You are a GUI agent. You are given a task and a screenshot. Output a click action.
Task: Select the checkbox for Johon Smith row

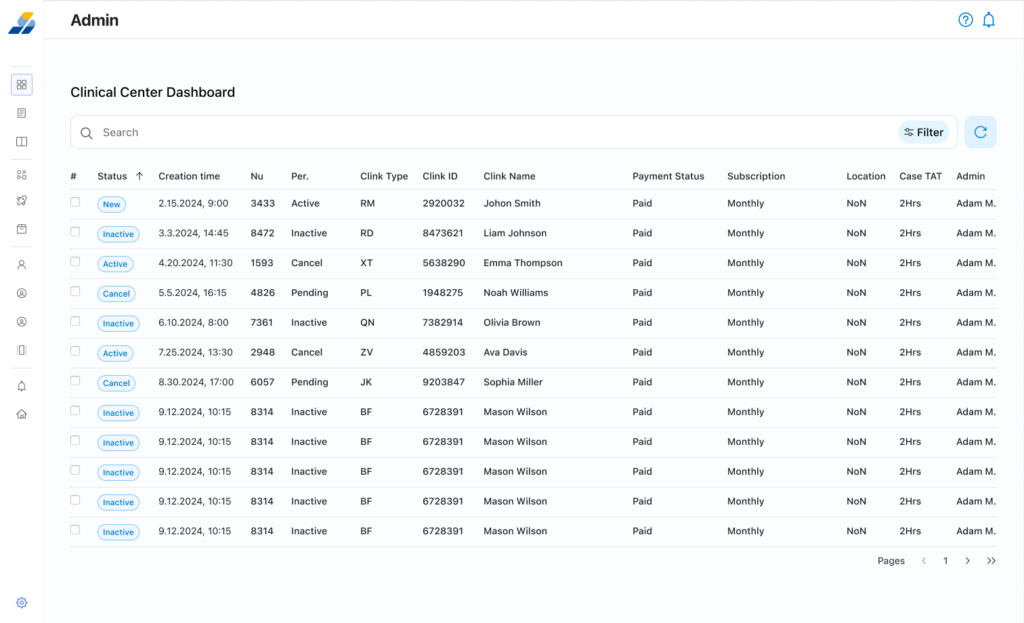pyautogui.click(x=75, y=202)
